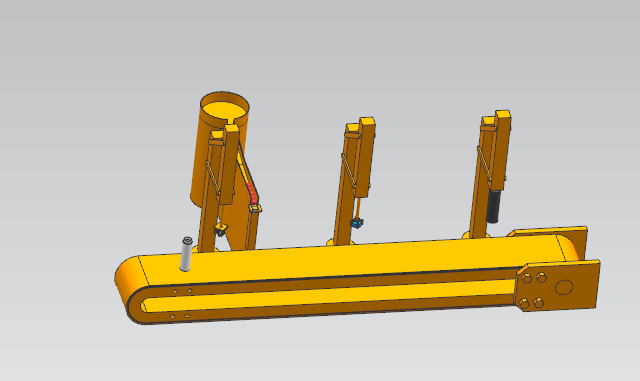Select the red capsules in the chute

click(252, 193)
